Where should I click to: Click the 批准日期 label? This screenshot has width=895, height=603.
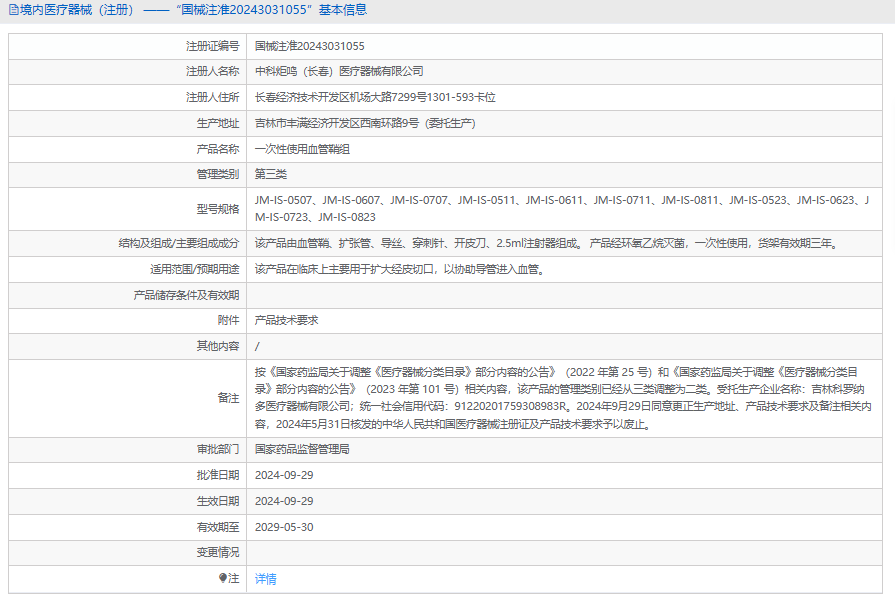tap(217, 476)
